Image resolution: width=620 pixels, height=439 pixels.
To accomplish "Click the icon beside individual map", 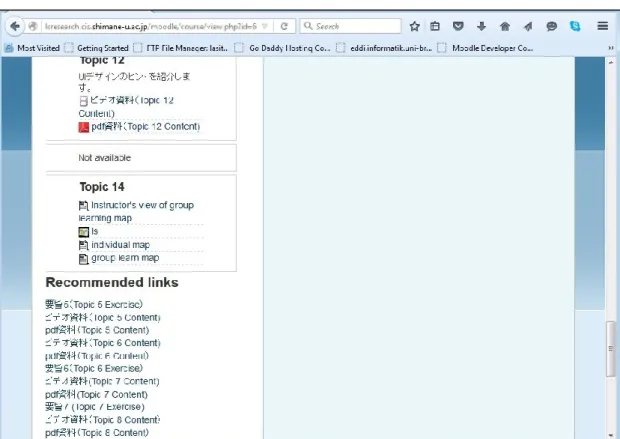I will point(83,245).
